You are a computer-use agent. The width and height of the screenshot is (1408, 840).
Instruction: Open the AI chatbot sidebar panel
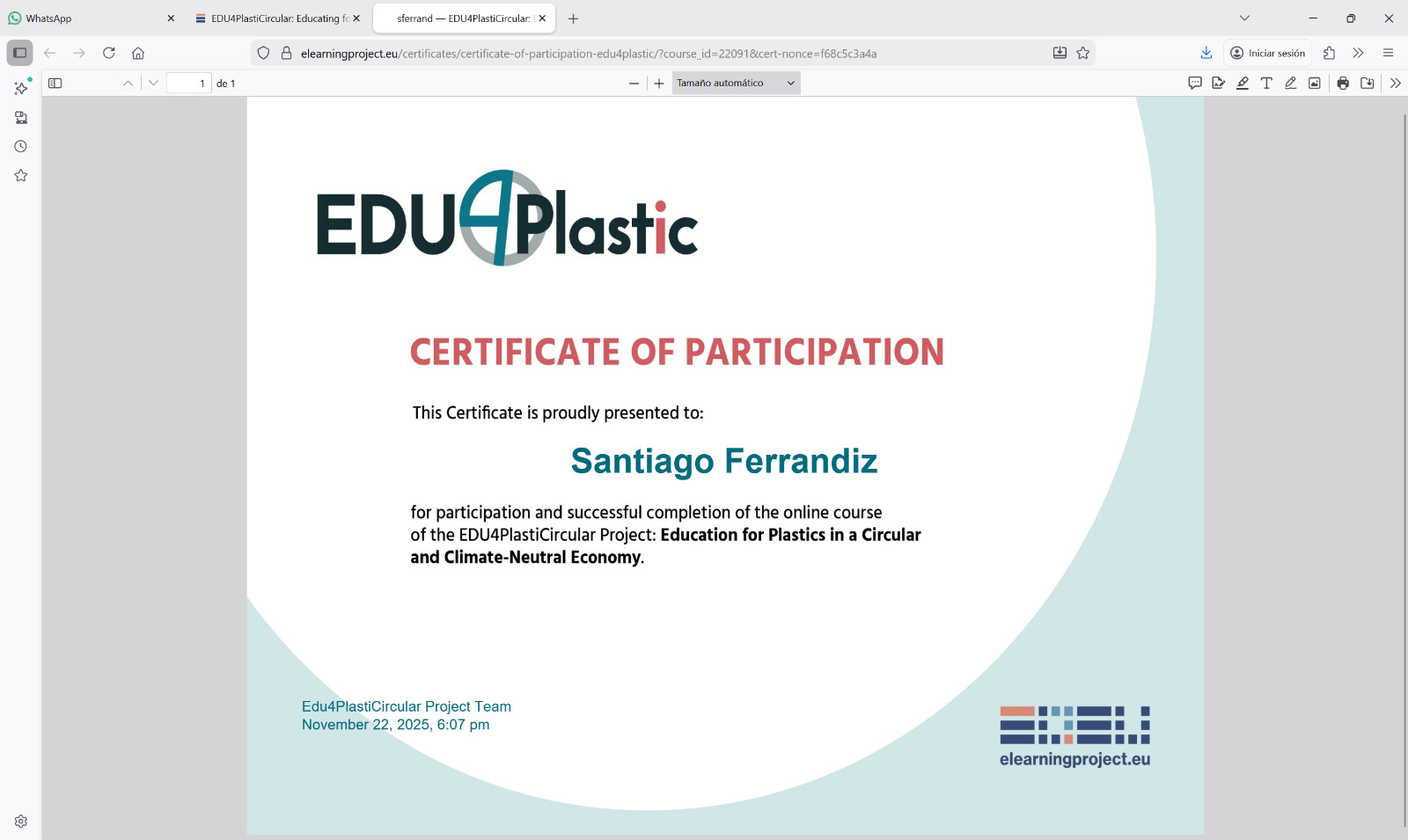pos(21,88)
